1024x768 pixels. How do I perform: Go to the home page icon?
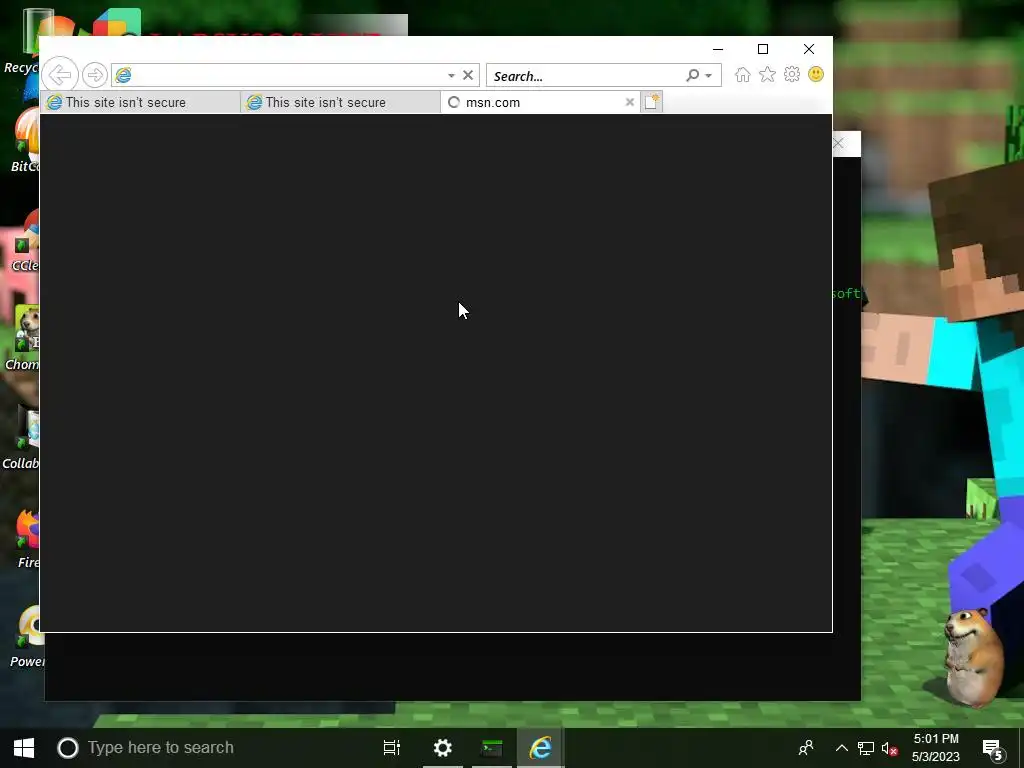click(743, 74)
